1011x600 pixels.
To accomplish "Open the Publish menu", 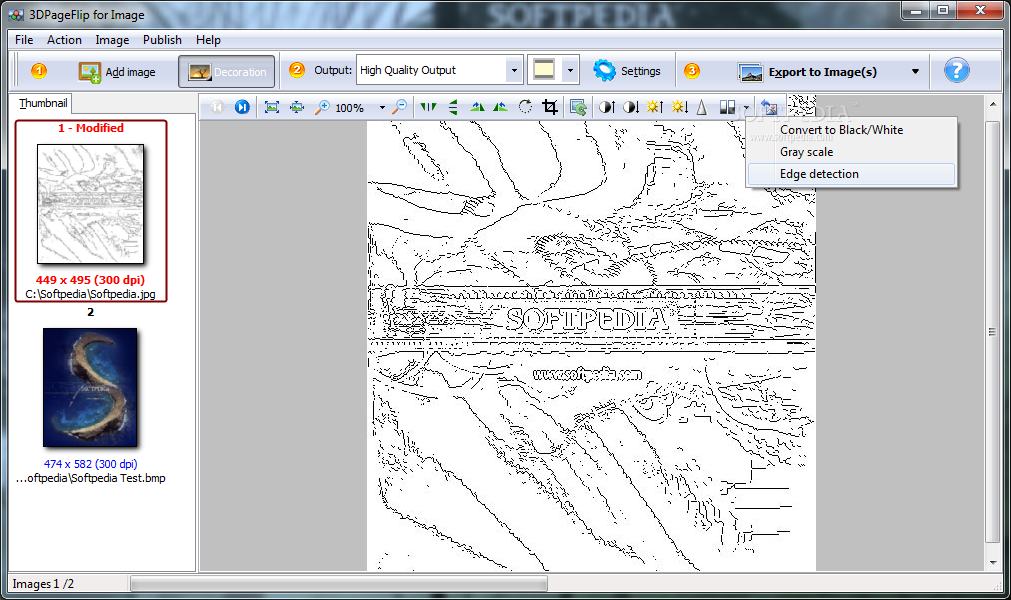I will pyautogui.click(x=162, y=40).
